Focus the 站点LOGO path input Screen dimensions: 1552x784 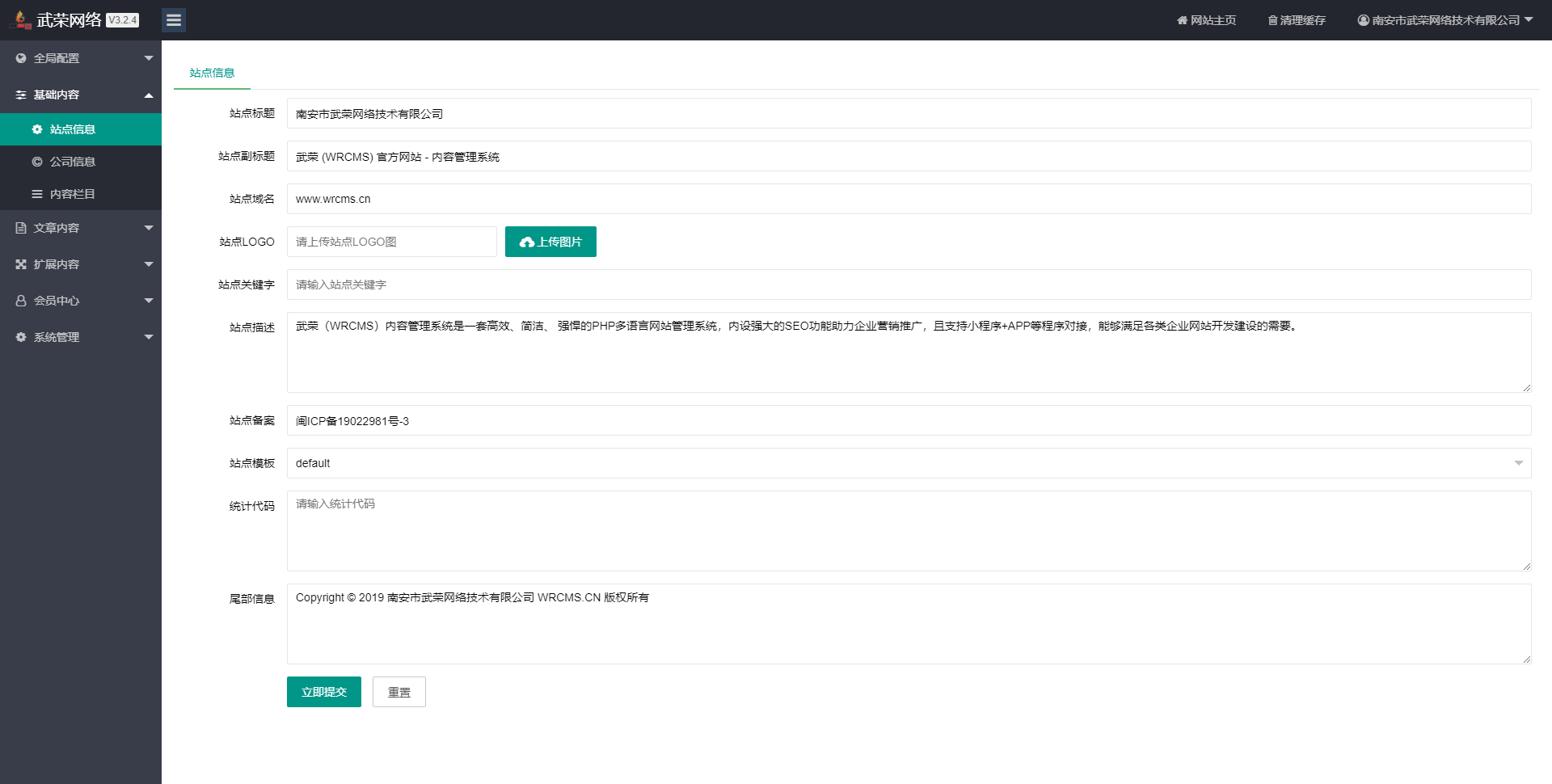coord(392,242)
